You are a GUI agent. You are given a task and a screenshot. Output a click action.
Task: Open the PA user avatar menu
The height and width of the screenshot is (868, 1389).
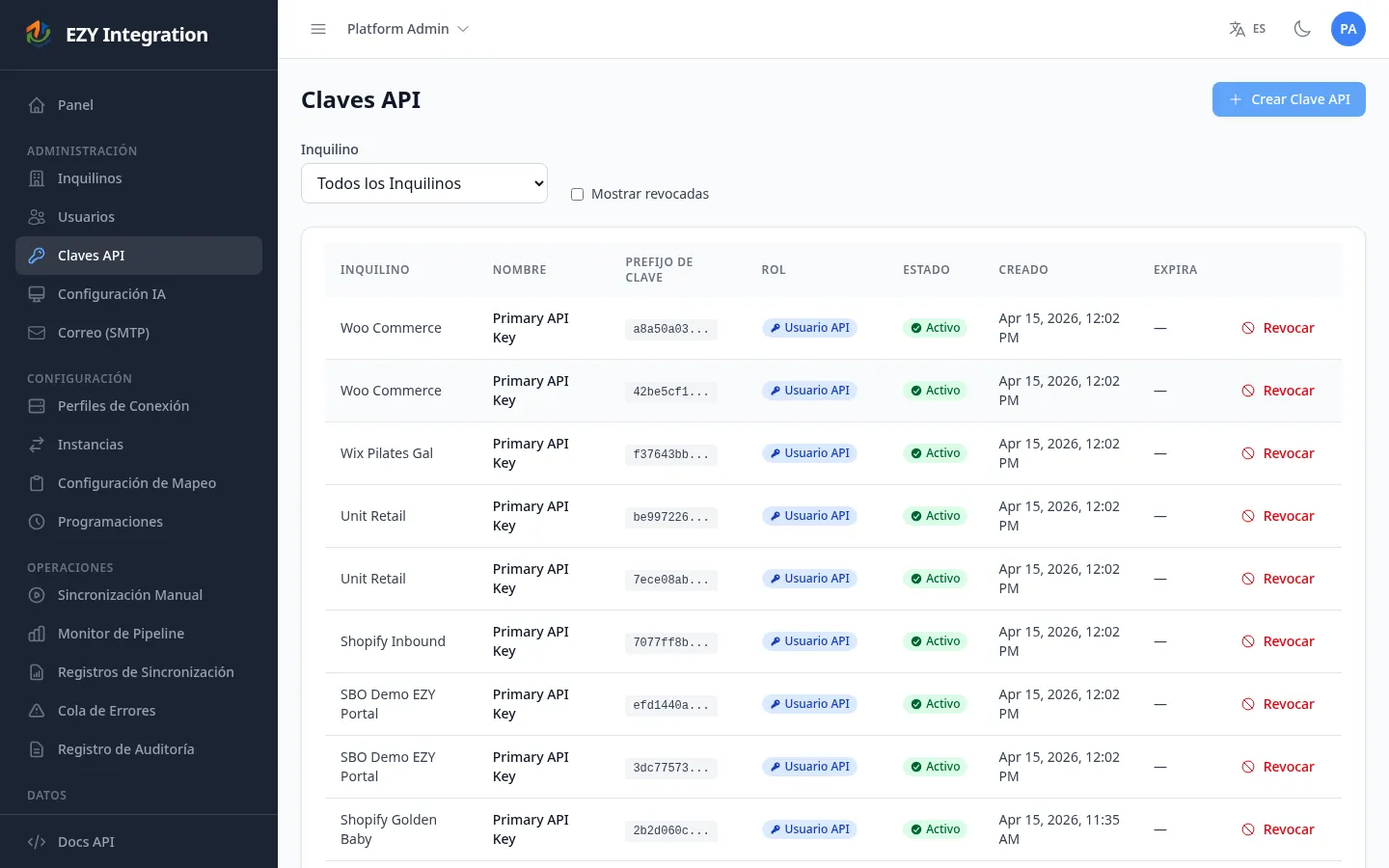1348,29
